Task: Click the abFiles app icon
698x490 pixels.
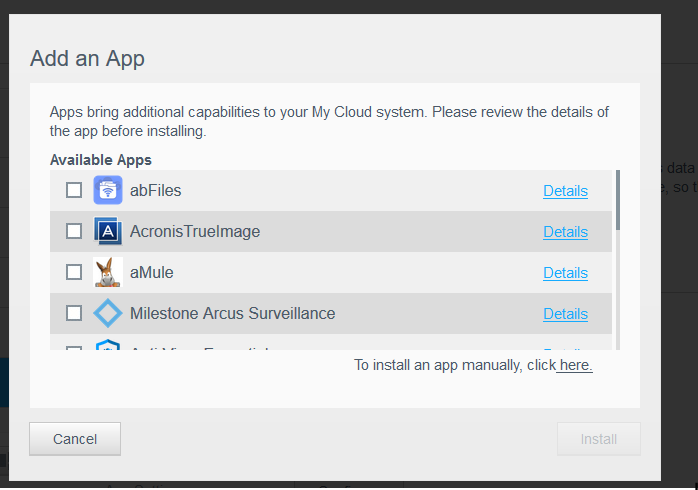Action: tap(108, 190)
